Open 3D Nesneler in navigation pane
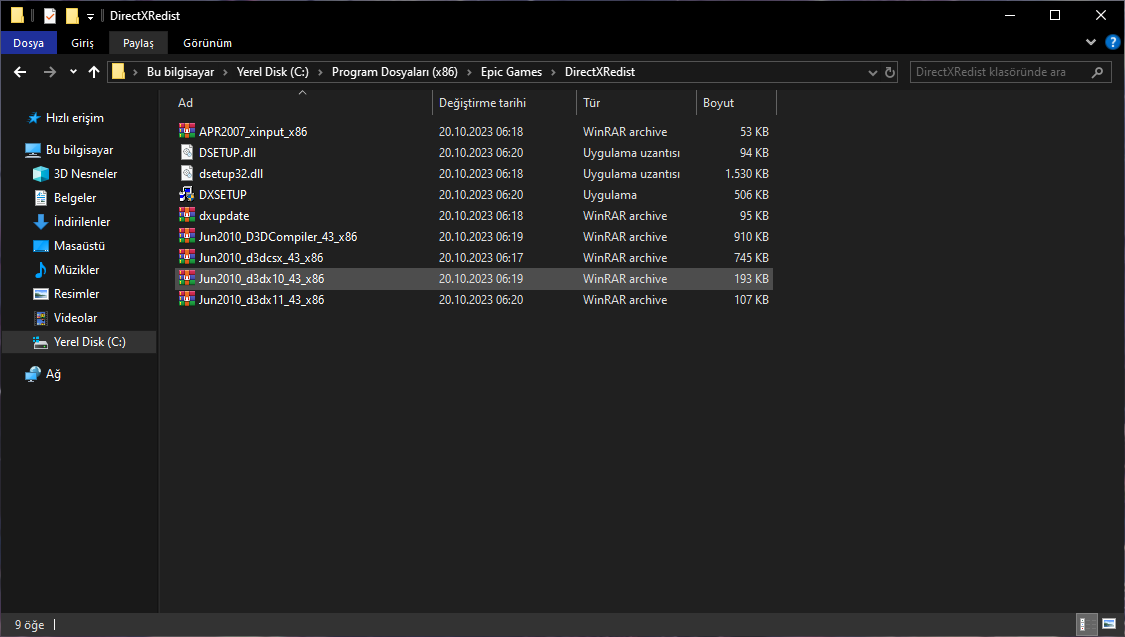 coord(85,174)
